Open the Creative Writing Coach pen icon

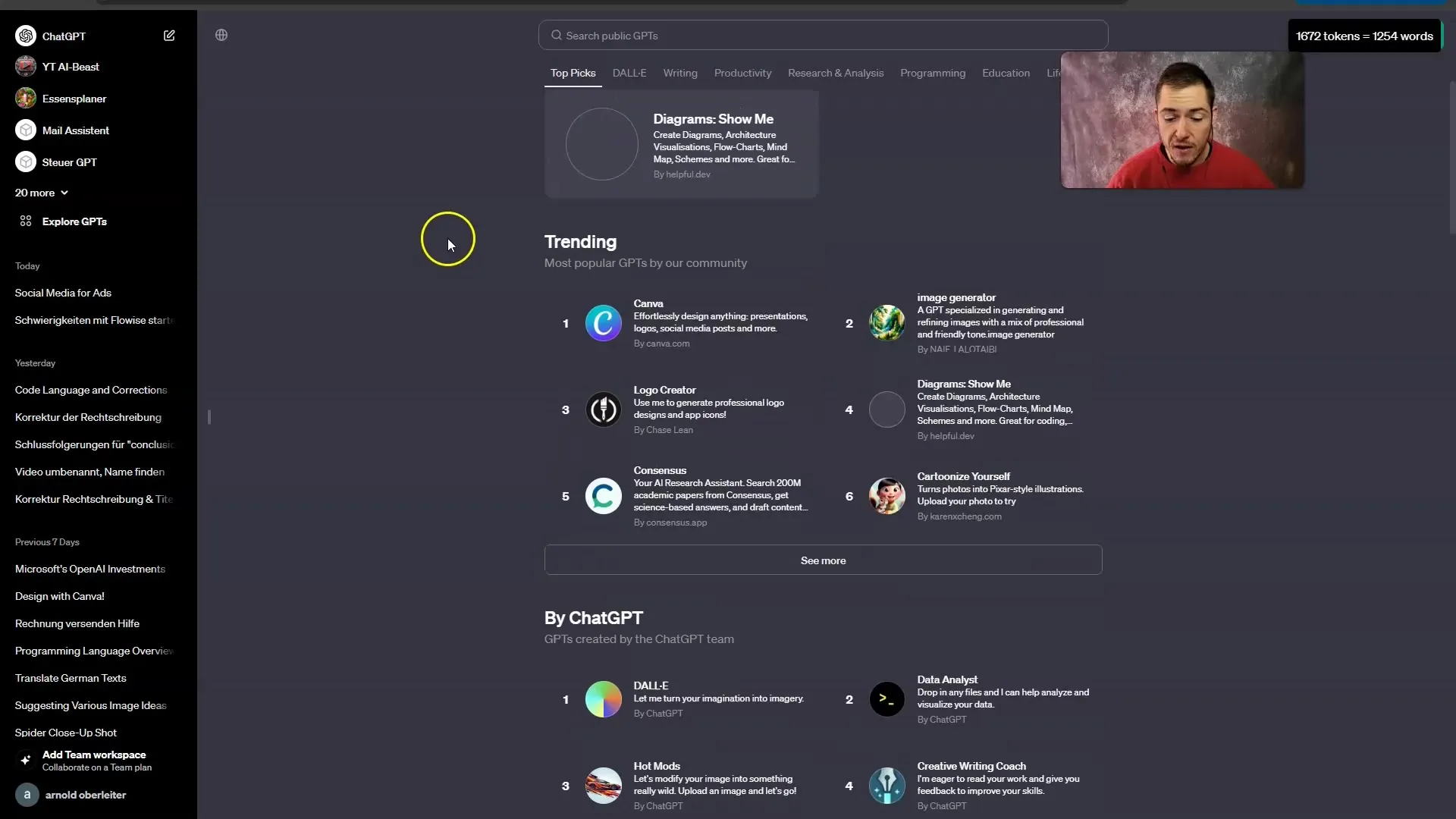(x=887, y=786)
